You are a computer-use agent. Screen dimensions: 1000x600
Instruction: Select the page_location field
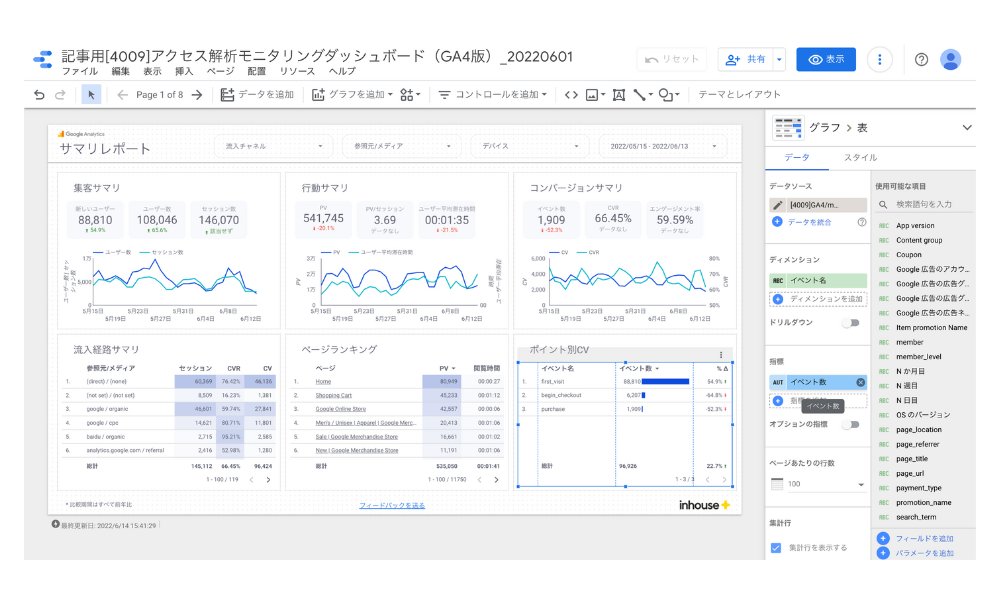[x=918, y=430]
